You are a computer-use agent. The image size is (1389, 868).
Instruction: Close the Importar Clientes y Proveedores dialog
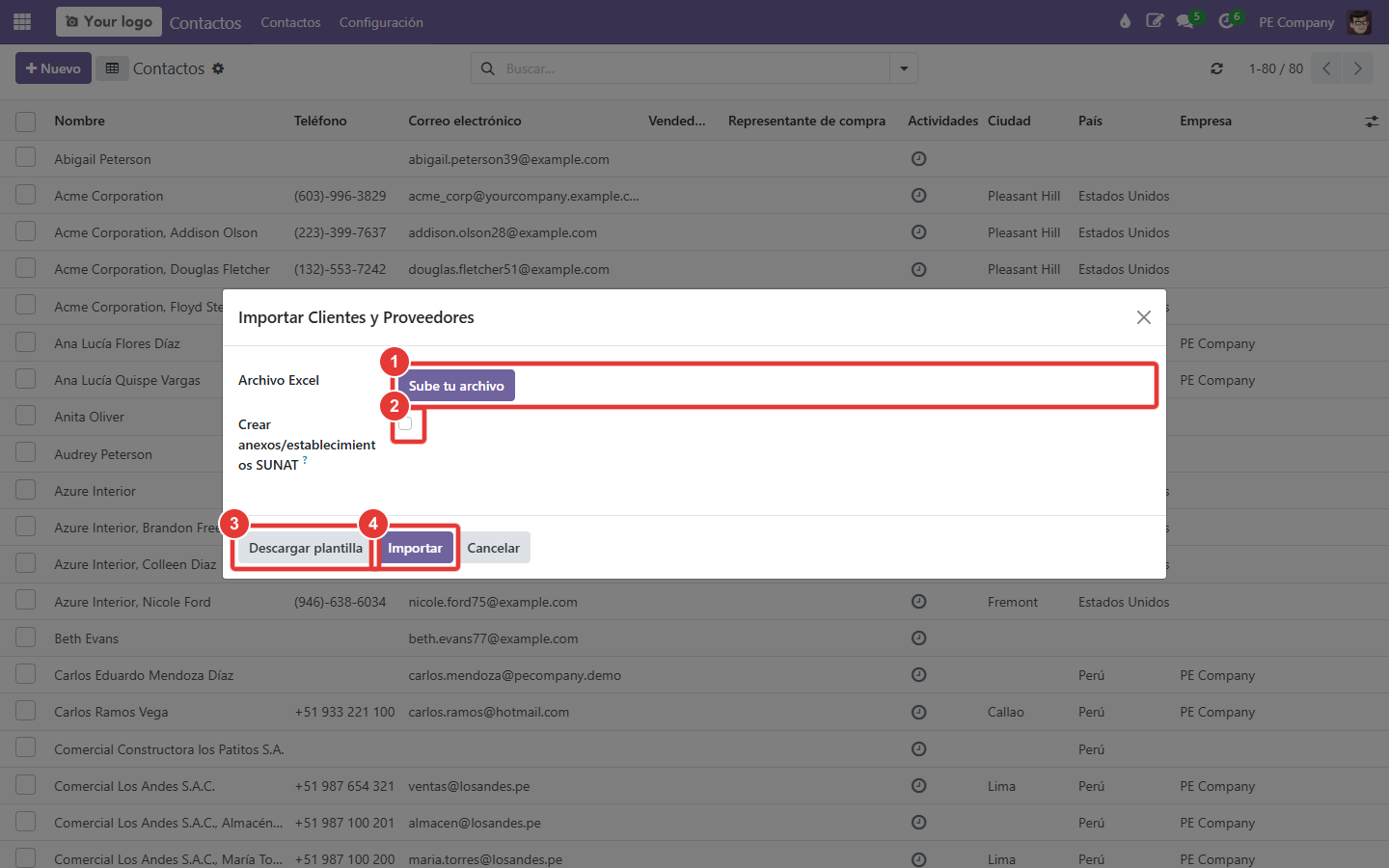(1144, 317)
